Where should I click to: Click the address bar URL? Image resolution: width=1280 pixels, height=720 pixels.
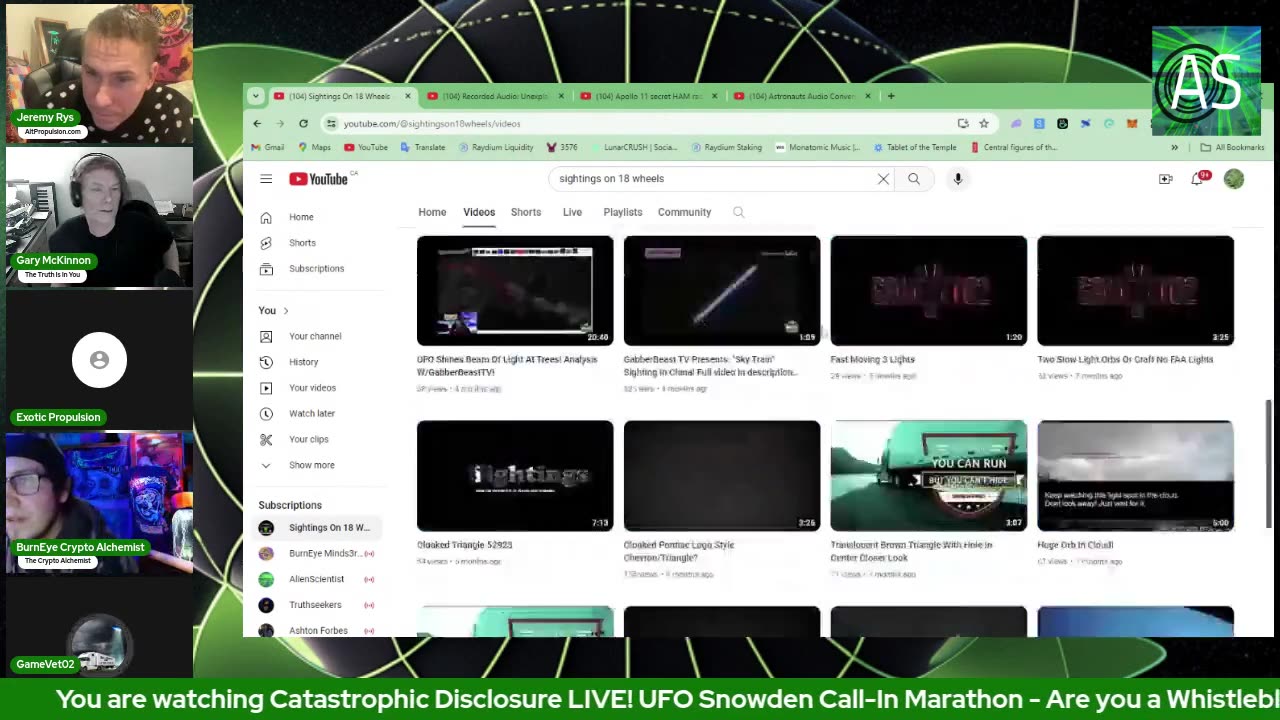[432, 124]
